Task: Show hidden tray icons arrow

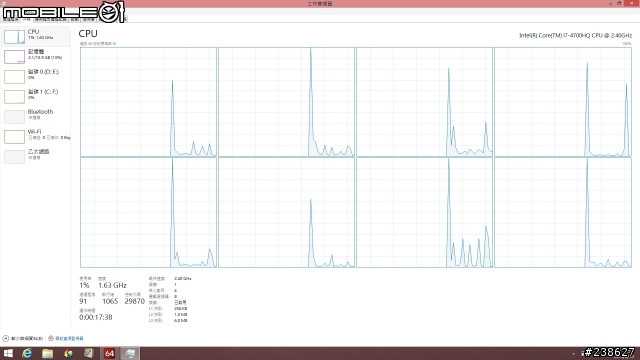Action: (573, 353)
